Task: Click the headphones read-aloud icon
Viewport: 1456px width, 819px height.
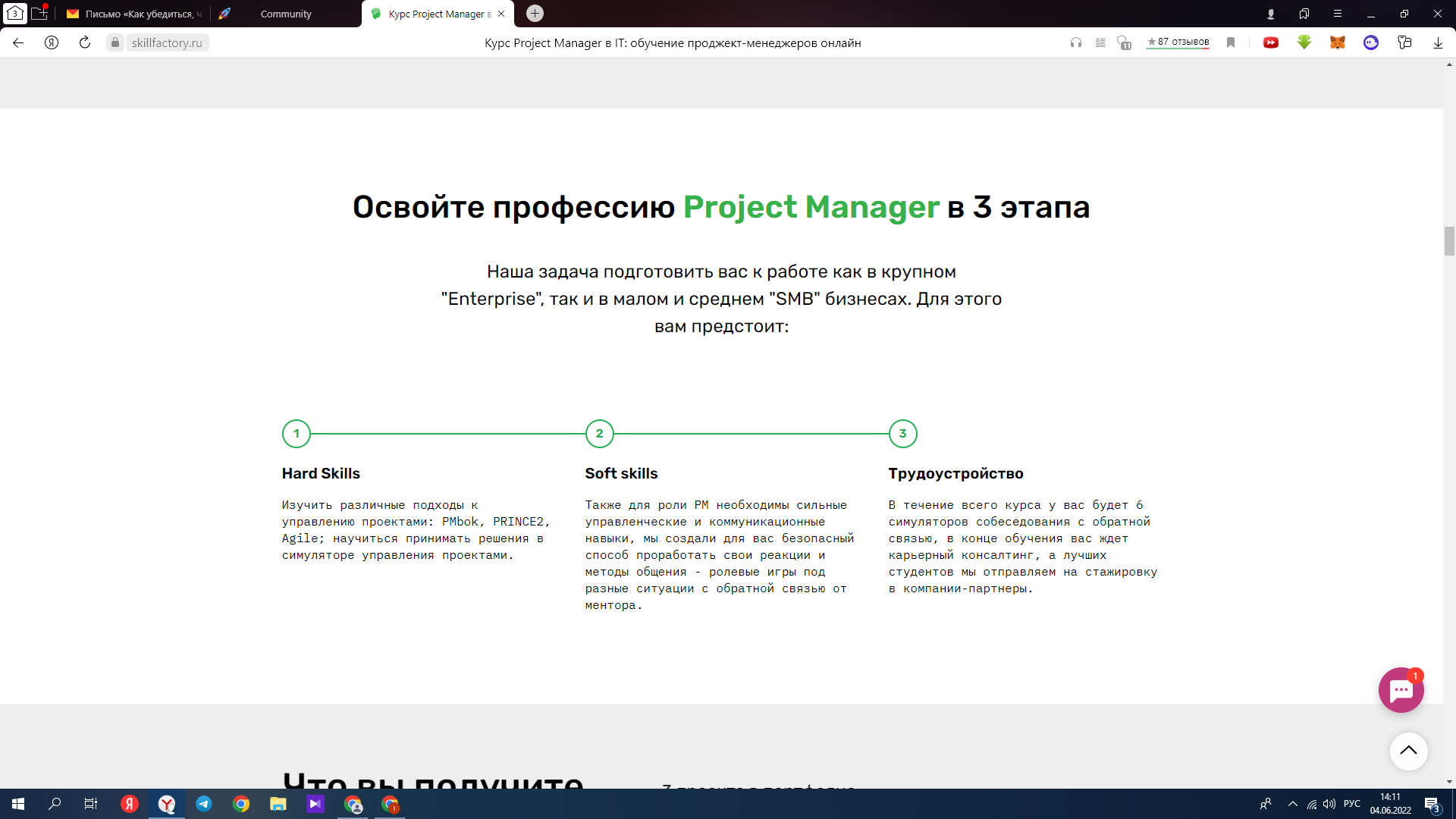Action: (1075, 42)
